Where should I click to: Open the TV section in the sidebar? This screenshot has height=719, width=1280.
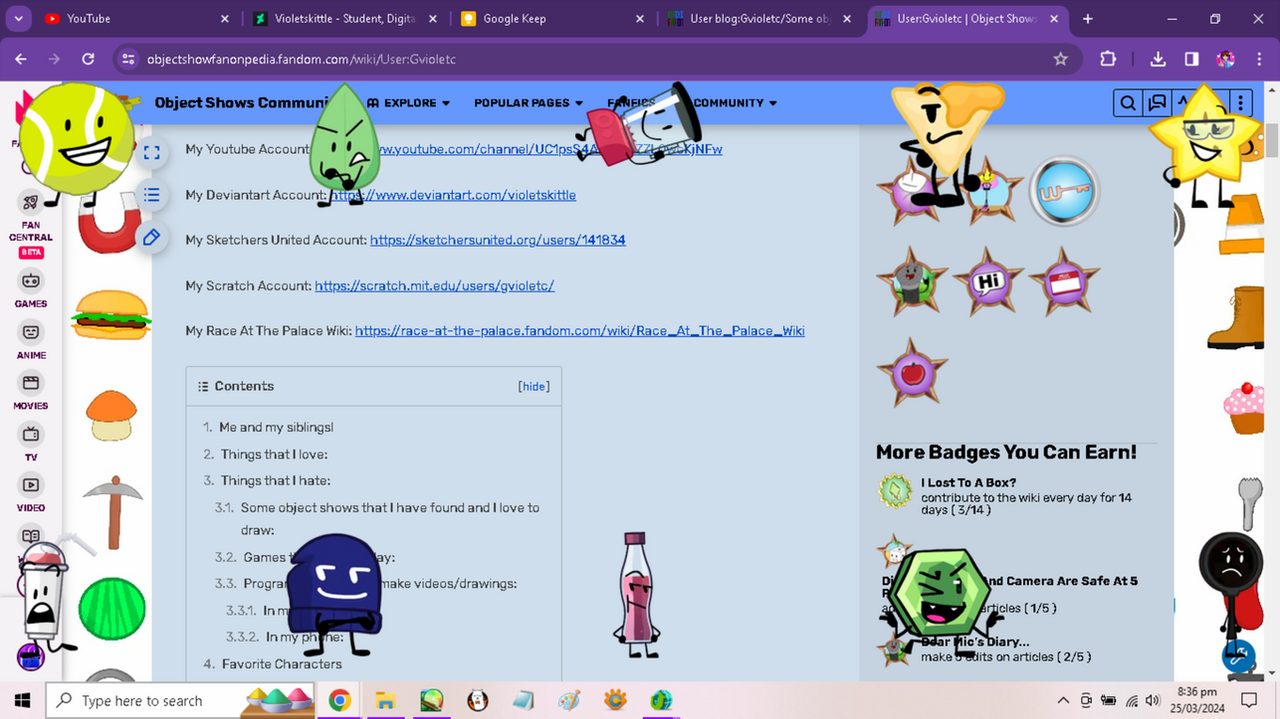[x=31, y=442]
